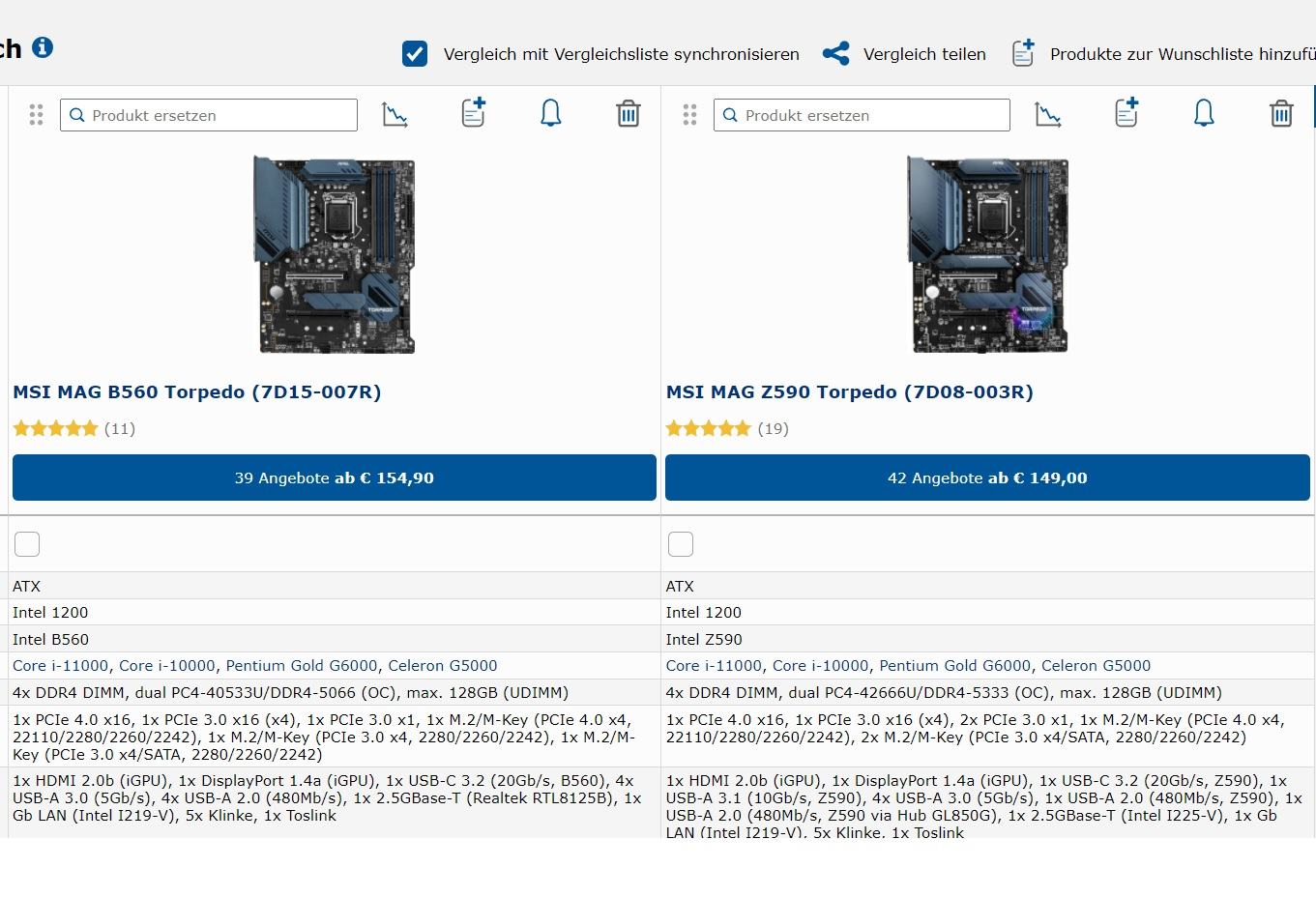Viewport: 1316px width, 897px height.
Task: Click the info icon next to the heading
Action: pos(43,47)
